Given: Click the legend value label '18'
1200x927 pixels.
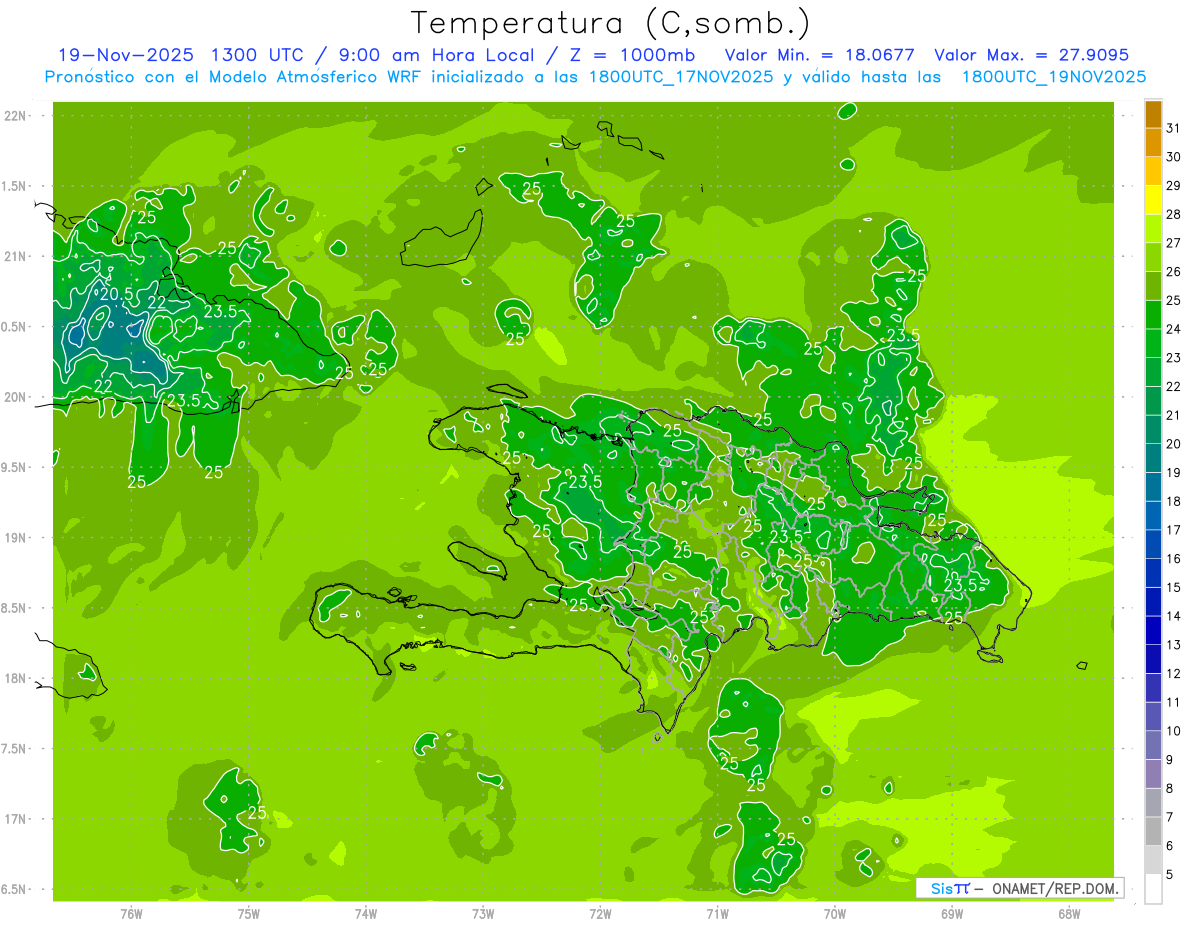Looking at the screenshot, I should click(1173, 501).
